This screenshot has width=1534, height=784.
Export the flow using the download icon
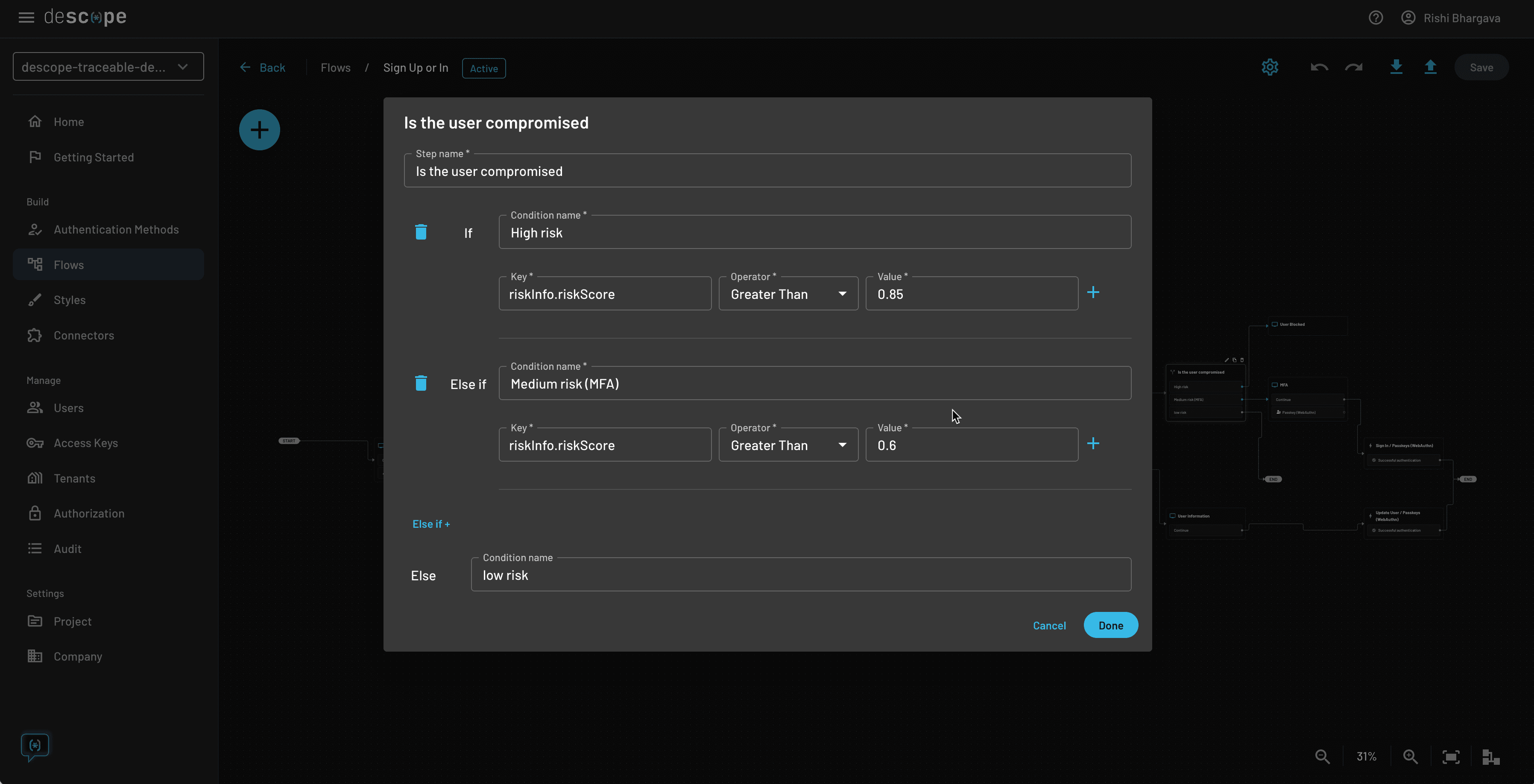[1396, 67]
